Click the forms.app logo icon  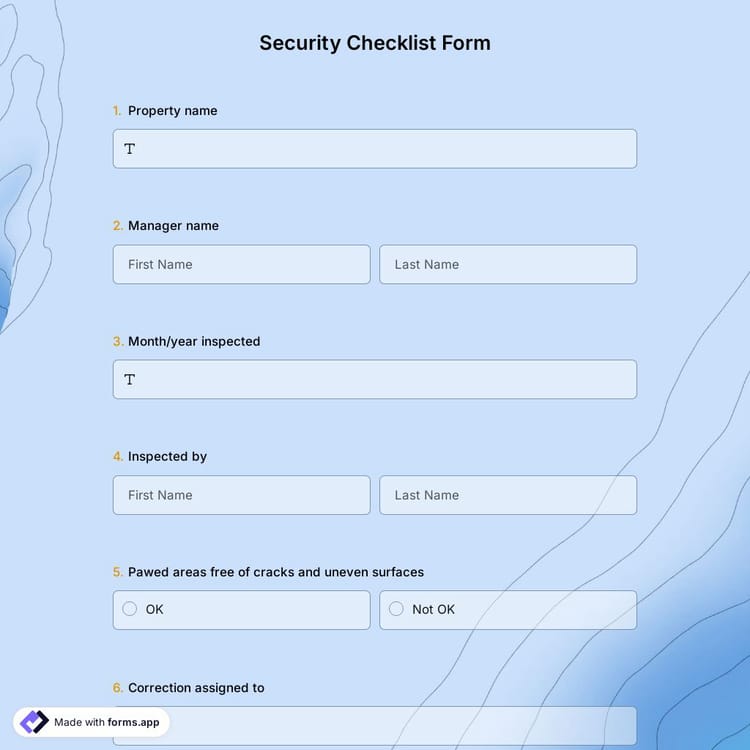tap(34, 722)
